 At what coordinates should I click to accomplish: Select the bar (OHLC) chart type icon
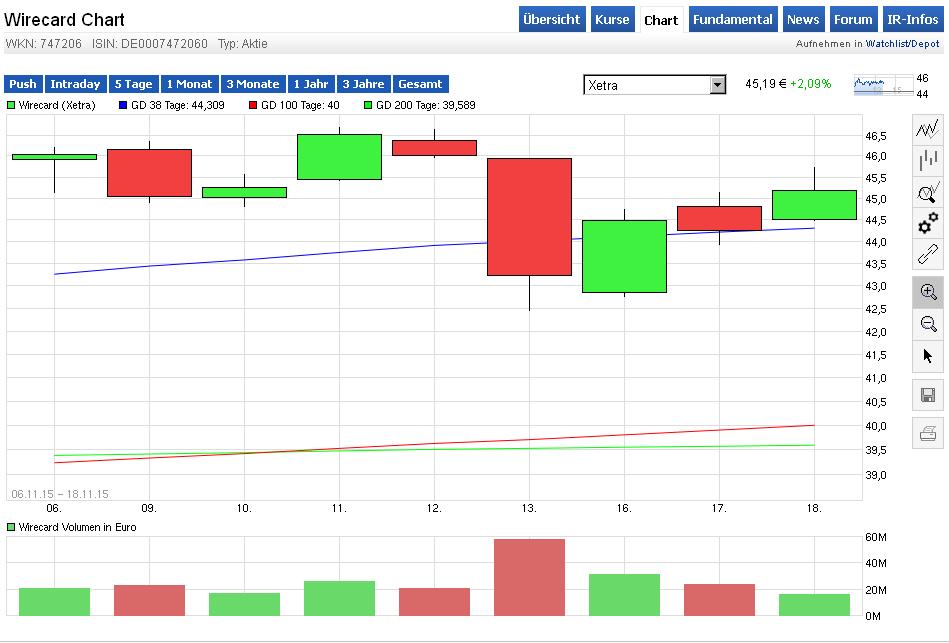(928, 161)
